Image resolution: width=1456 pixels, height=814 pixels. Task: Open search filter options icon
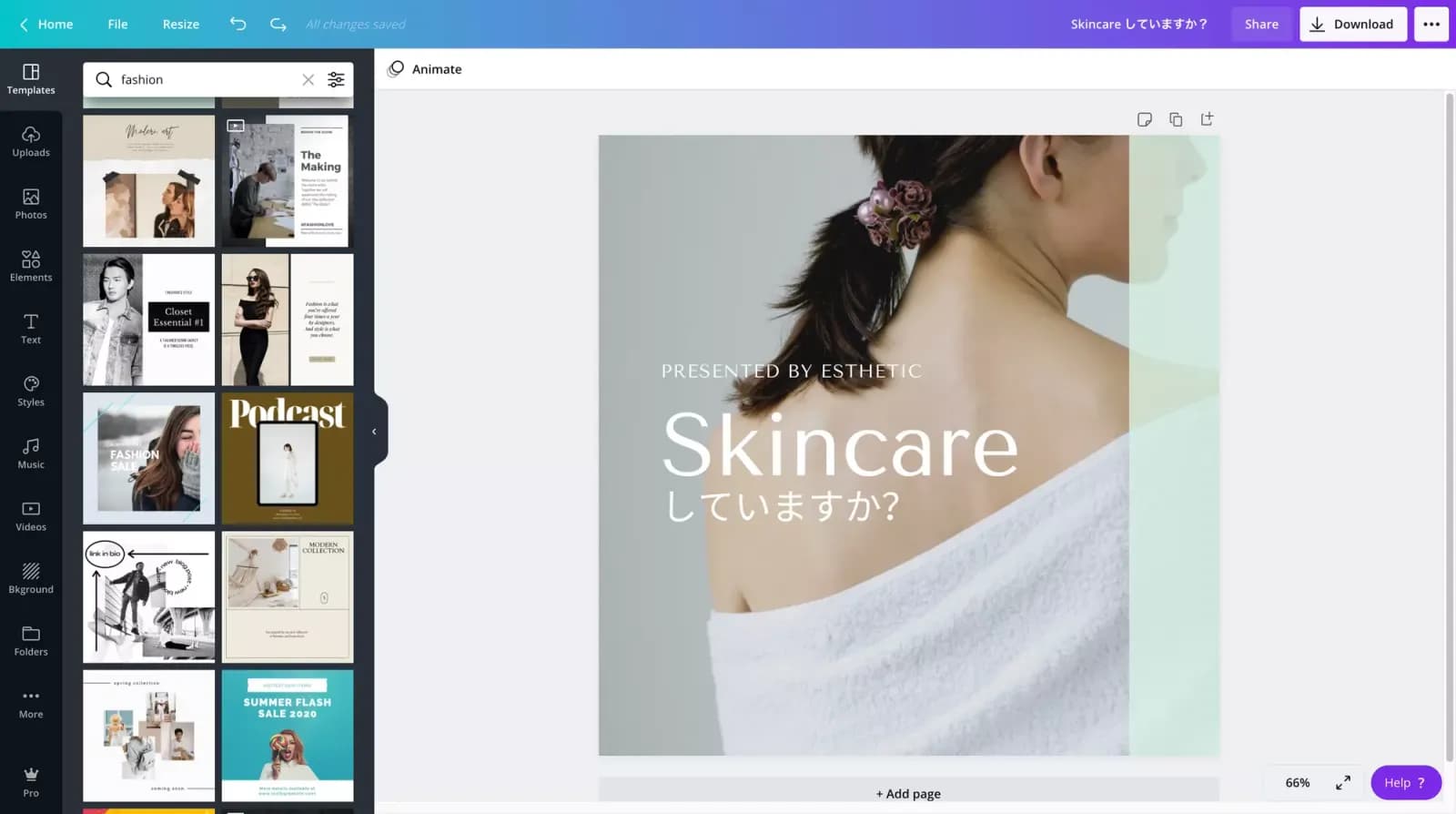click(336, 79)
